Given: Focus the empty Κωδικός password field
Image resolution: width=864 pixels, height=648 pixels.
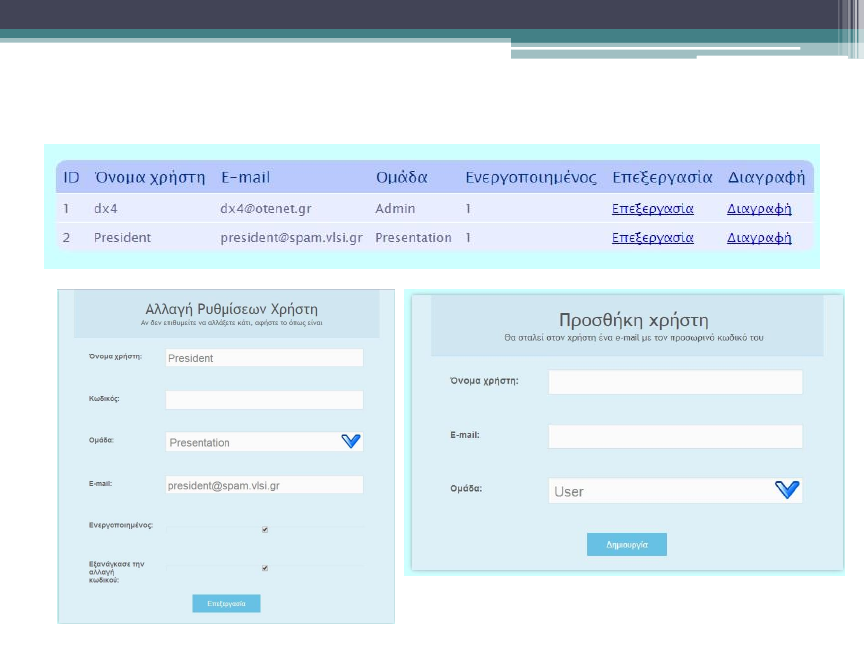Looking at the screenshot, I should coord(264,400).
